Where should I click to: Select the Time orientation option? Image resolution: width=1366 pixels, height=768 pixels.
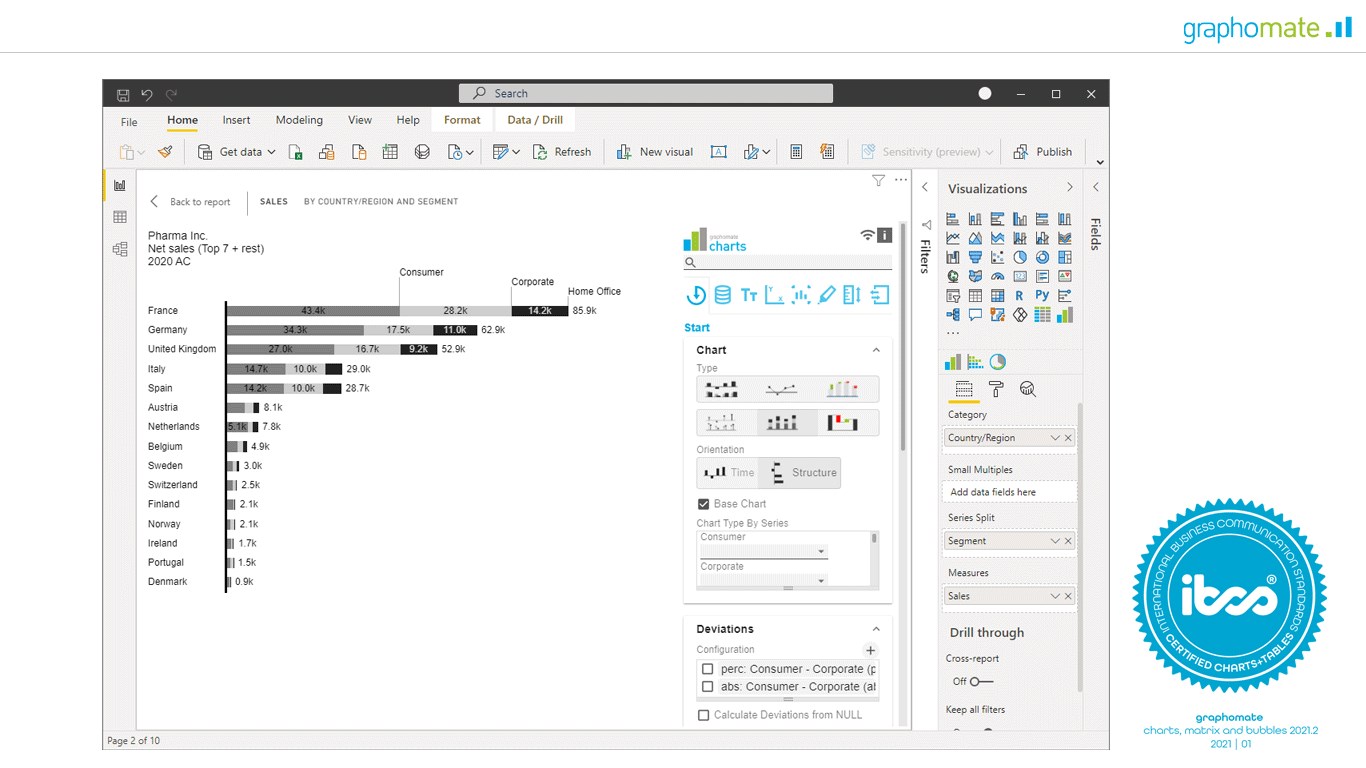(x=728, y=473)
